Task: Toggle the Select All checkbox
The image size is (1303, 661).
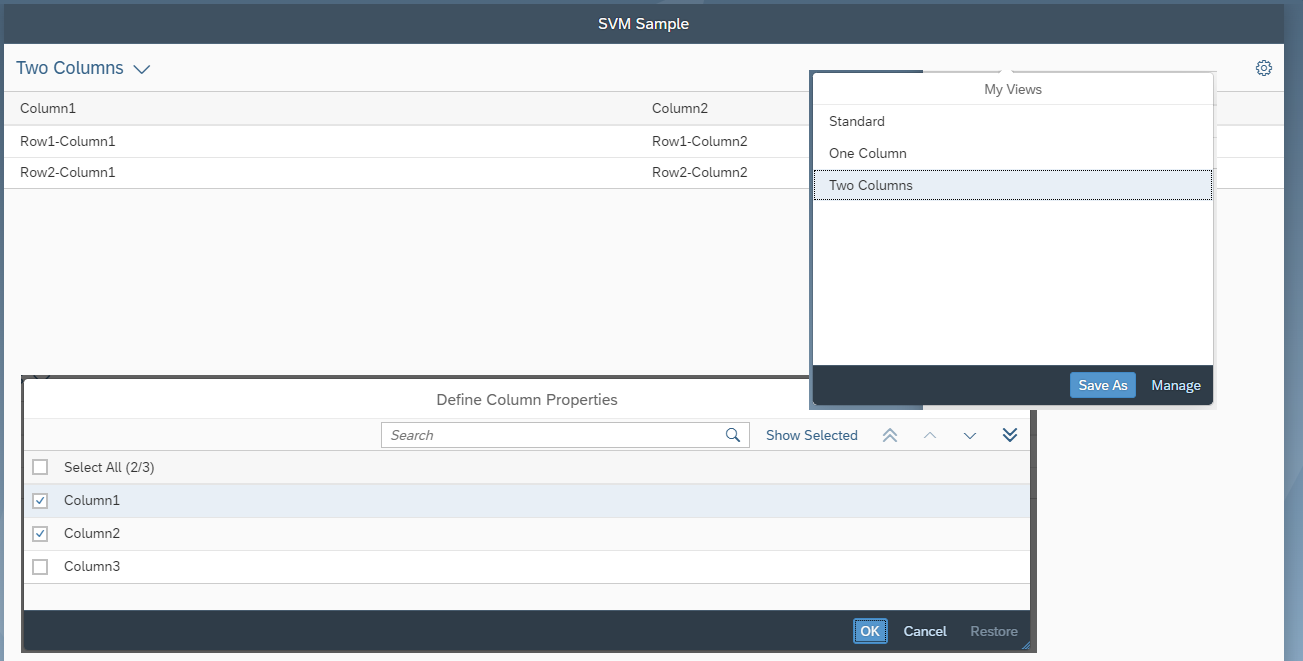Action: pyautogui.click(x=40, y=467)
